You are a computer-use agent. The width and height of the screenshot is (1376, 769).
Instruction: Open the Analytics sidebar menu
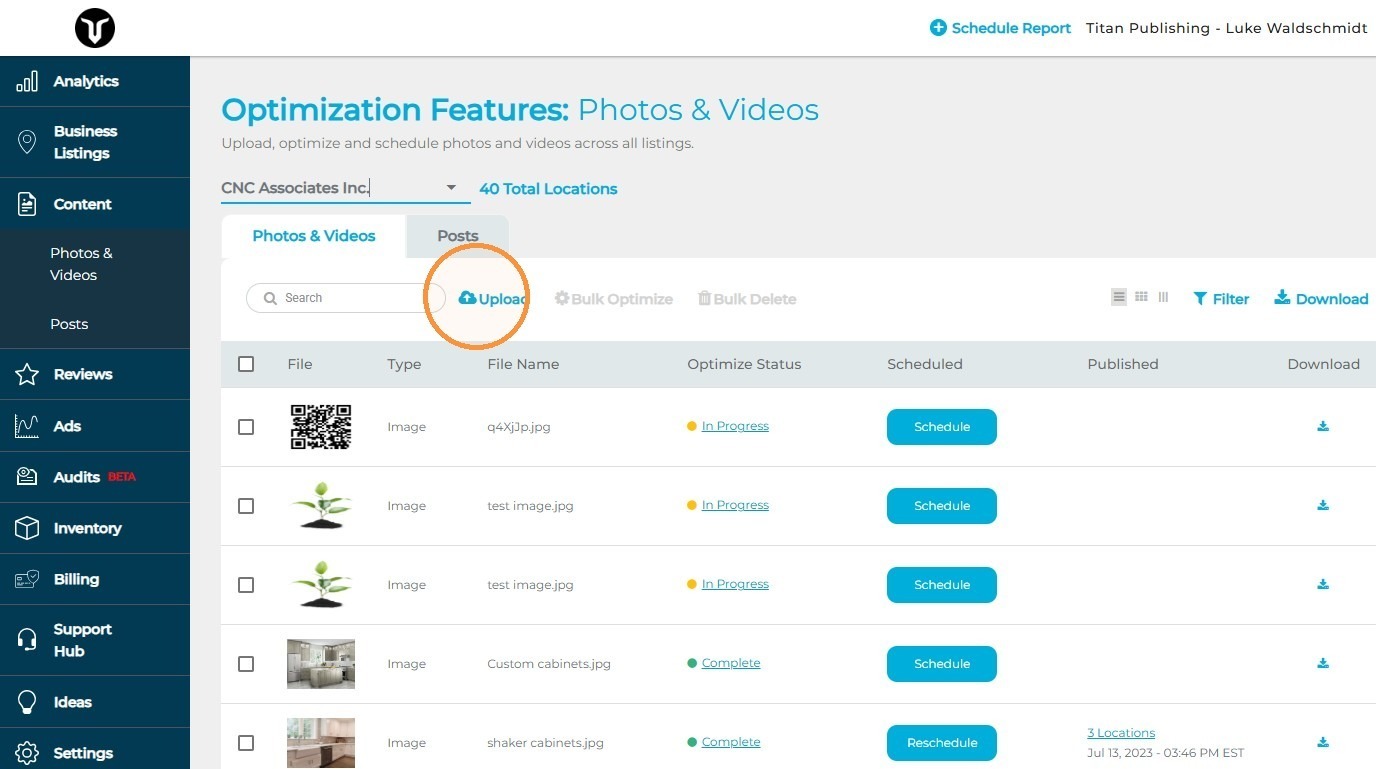coord(95,81)
